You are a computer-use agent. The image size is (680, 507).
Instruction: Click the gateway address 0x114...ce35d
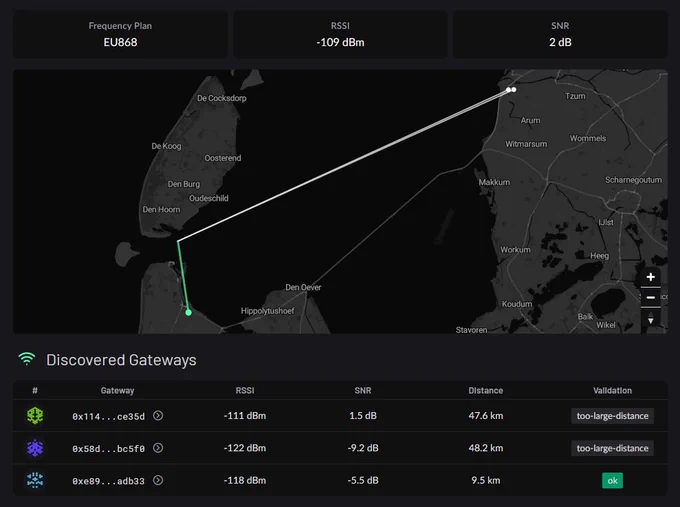(x=108, y=416)
